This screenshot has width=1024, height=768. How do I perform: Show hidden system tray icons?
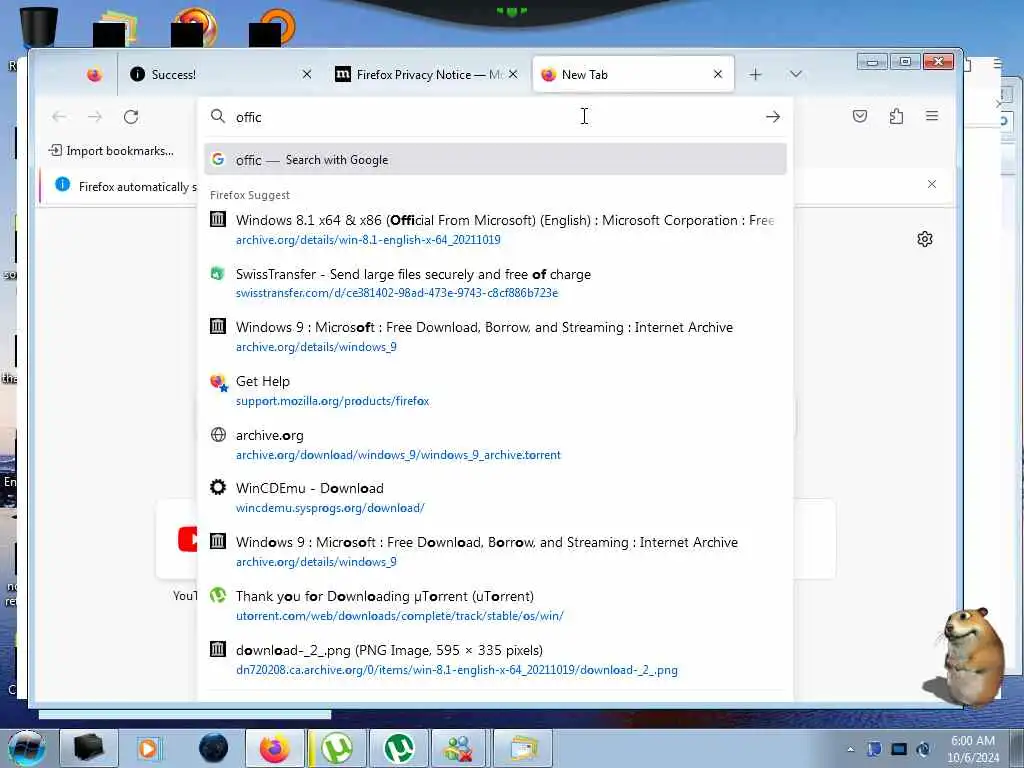coord(850,750)
